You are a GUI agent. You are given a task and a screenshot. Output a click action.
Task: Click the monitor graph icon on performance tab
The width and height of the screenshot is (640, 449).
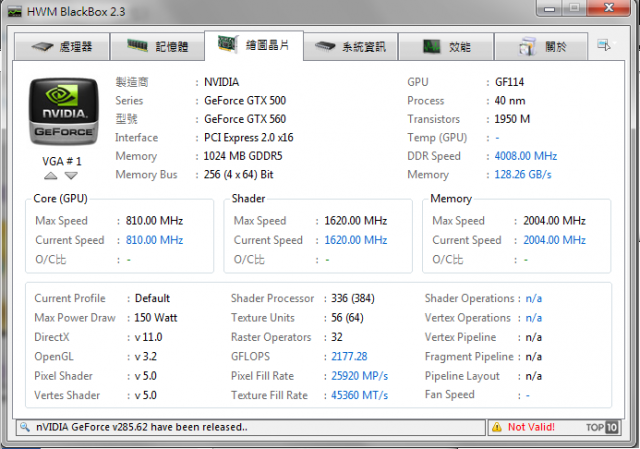[x=431, y=46]
